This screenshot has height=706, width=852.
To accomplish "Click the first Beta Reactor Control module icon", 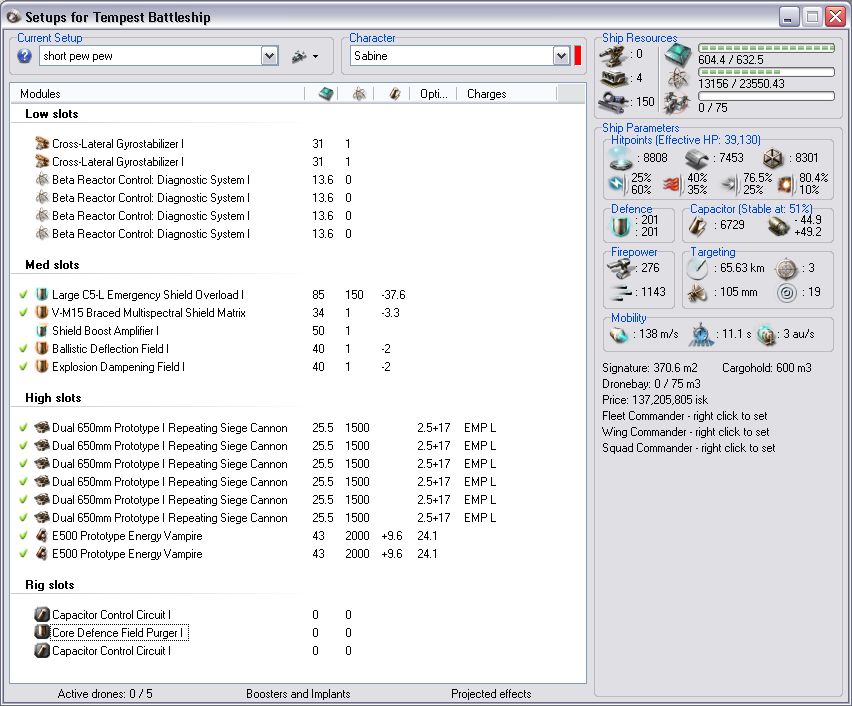I will tap(42, 179).
